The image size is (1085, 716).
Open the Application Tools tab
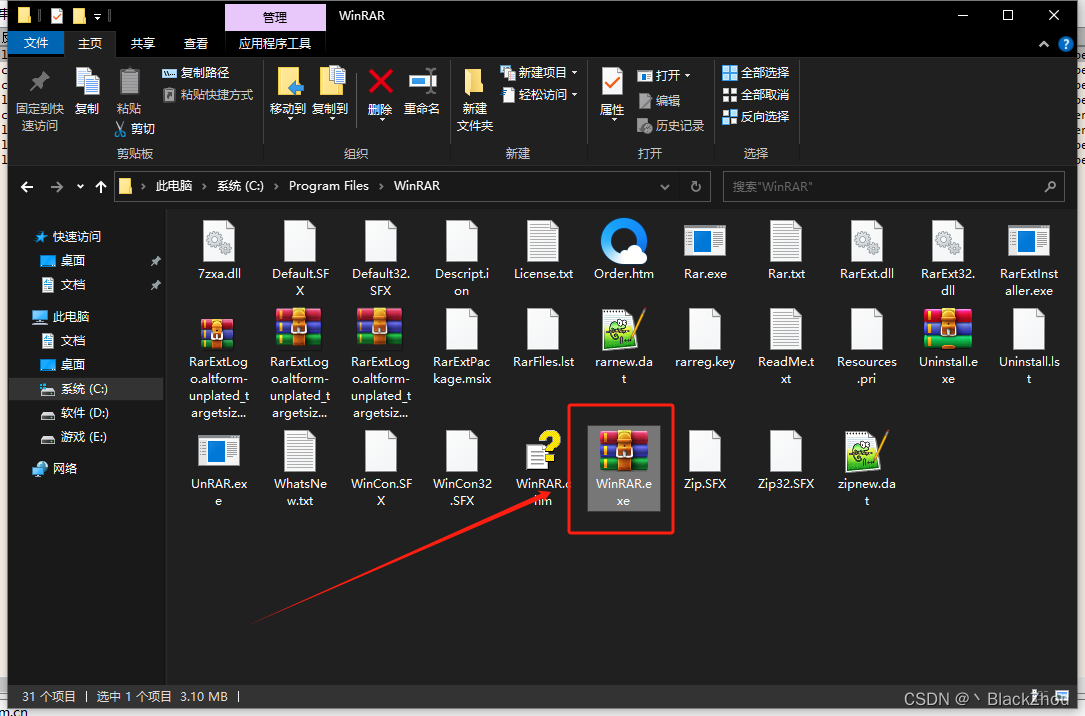tap(275, 44)
